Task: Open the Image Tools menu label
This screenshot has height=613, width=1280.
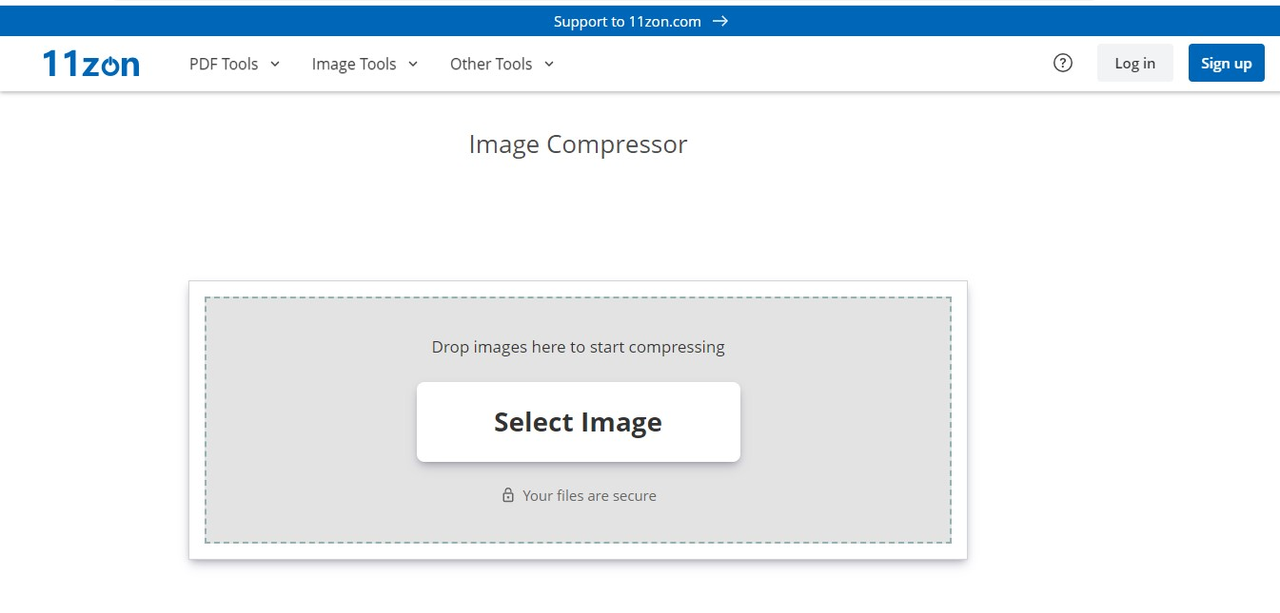Action: (x=354, y=64)
